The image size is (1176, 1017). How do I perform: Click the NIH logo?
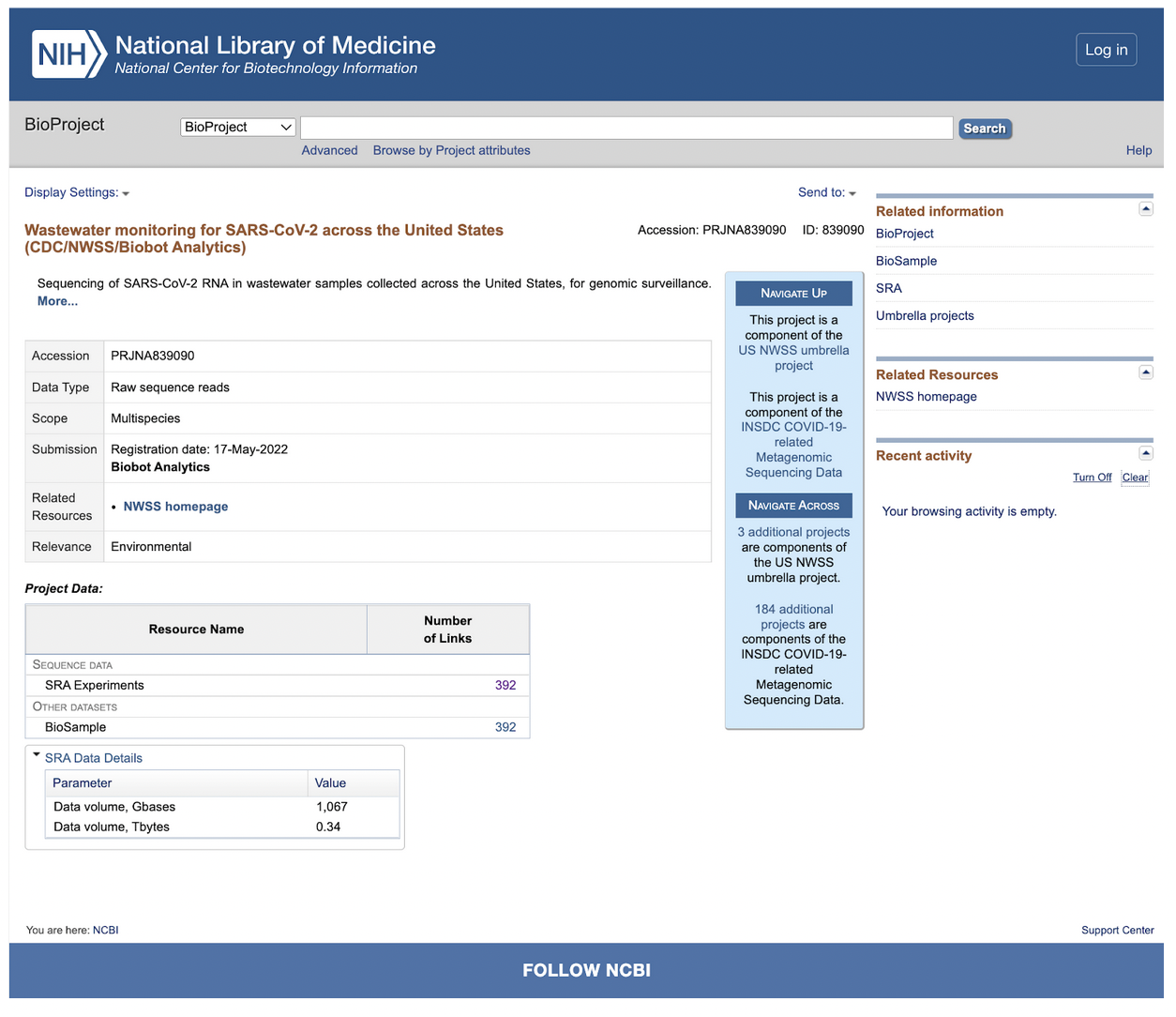tap(69, 53)
